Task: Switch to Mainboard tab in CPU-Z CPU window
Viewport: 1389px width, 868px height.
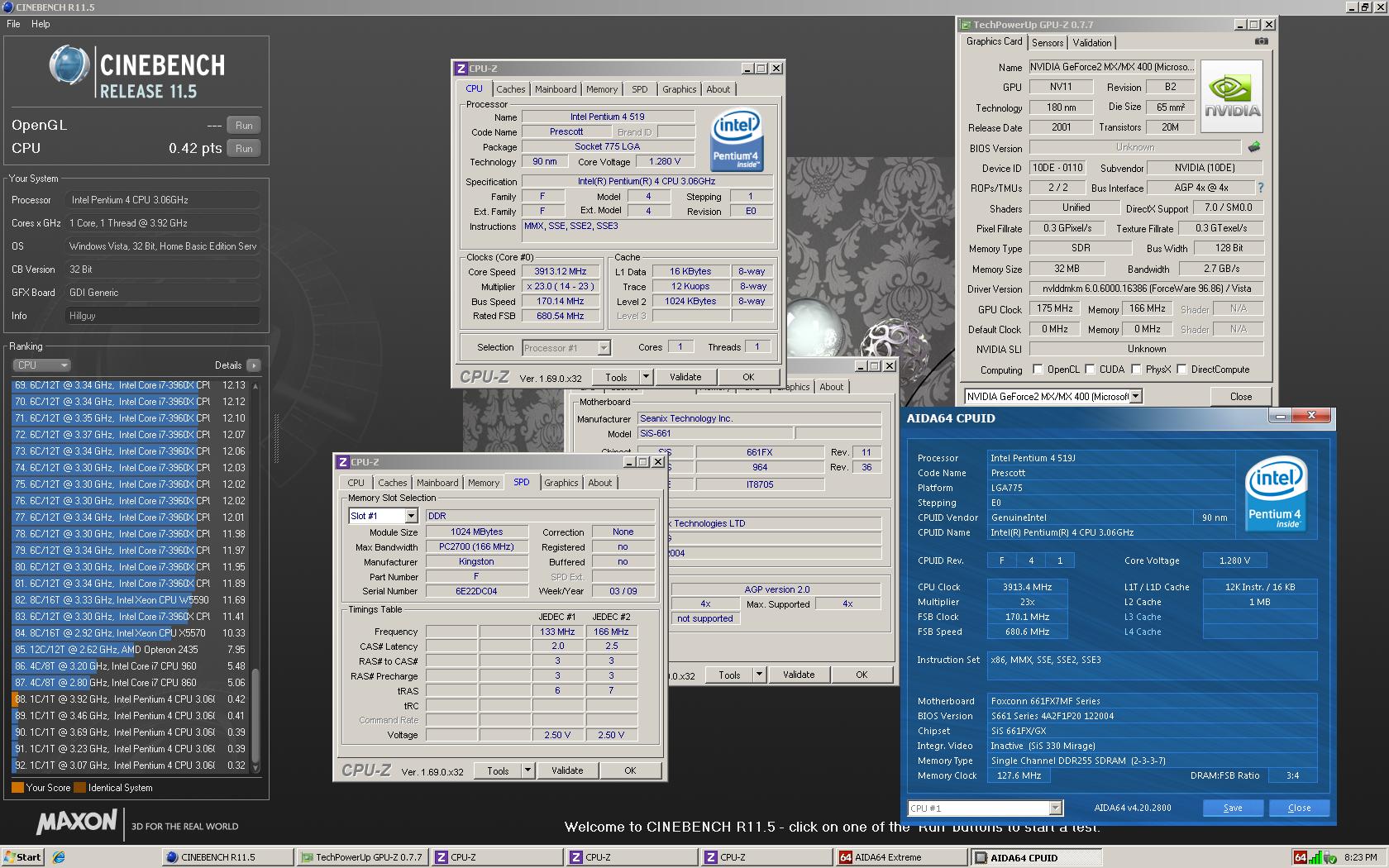Action: coord(556,89)
